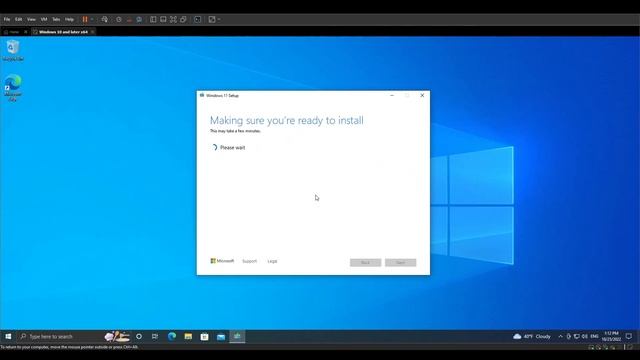Expand the stretch display dropdown arrow
Image resolution: width=640 pixels, height=360 pixels.
[219, 19]
